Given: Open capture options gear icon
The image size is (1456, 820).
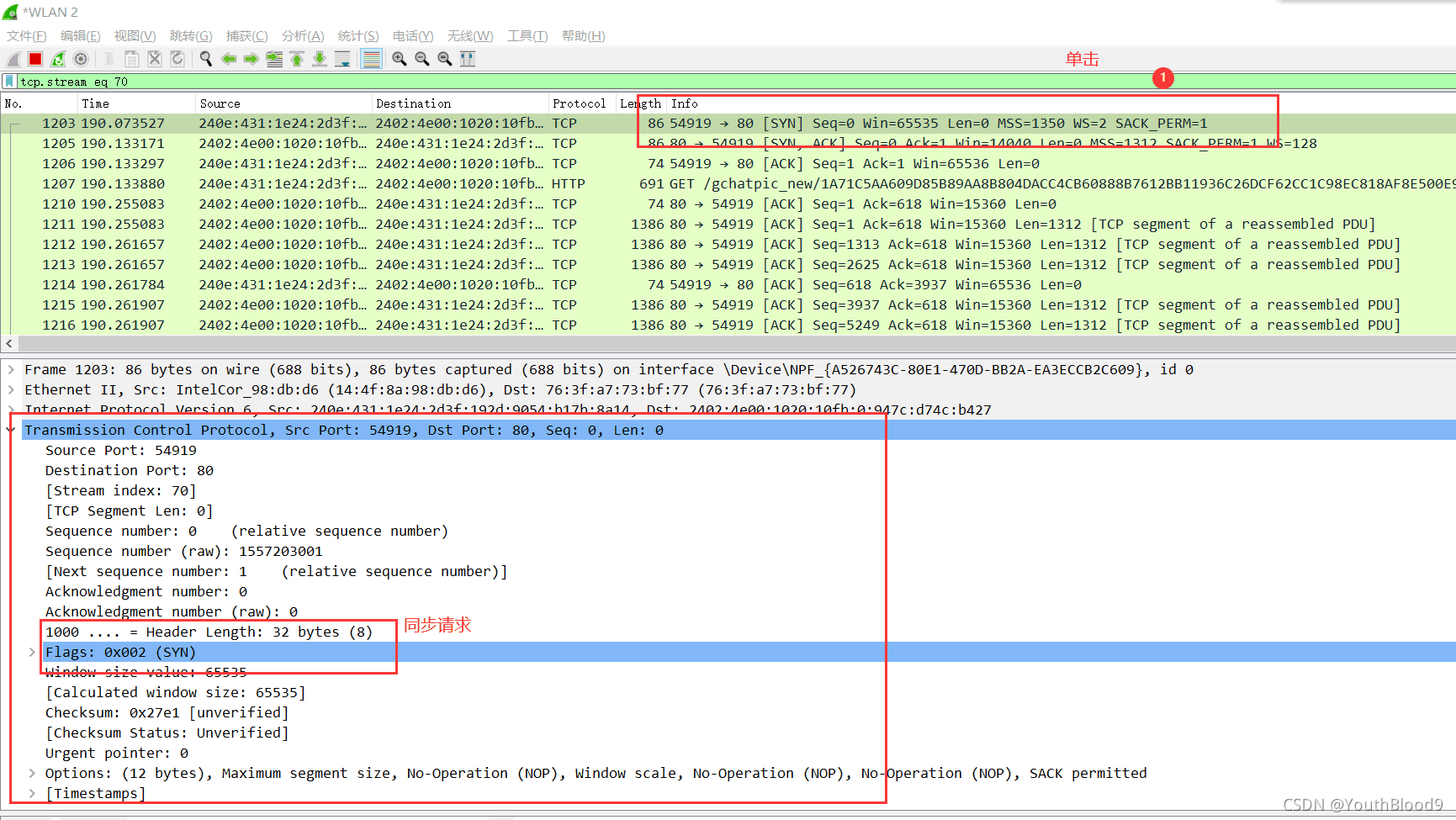Looking at the screenshot, I should tap(81, 59).
